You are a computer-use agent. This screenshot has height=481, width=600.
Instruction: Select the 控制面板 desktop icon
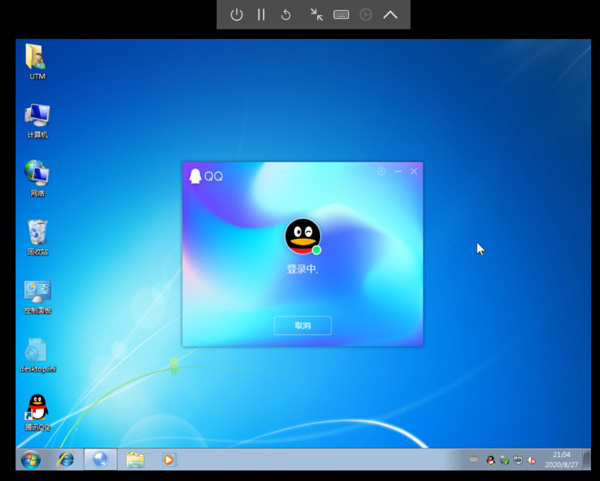coord(37,297)
